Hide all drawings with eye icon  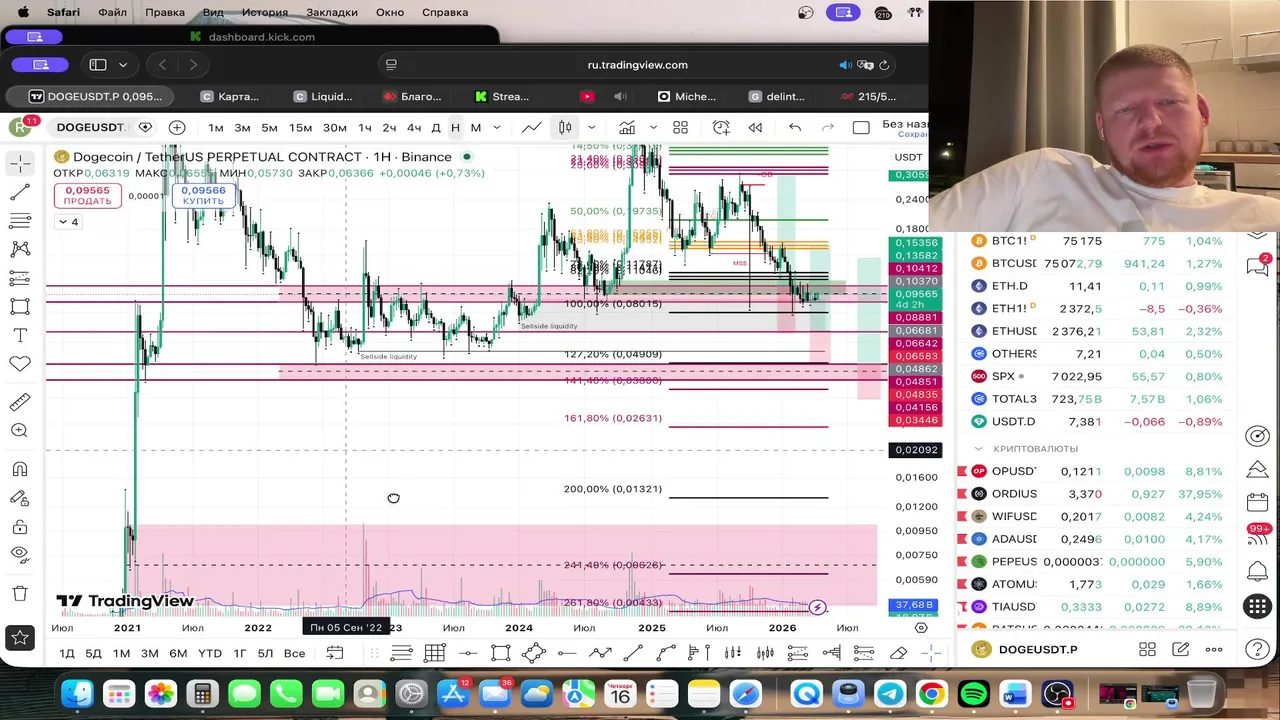click(20, 555)
